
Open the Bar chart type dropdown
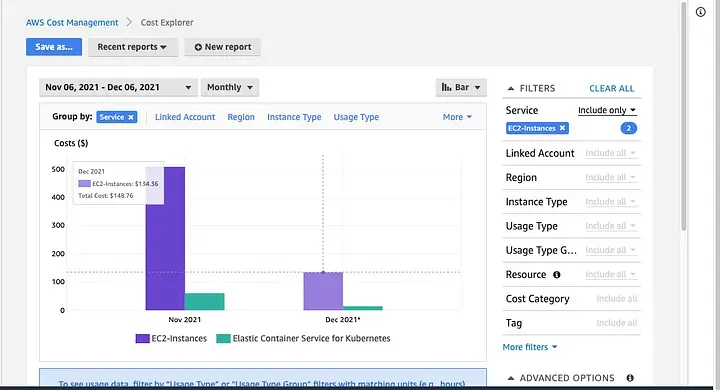tap(461, 87)
